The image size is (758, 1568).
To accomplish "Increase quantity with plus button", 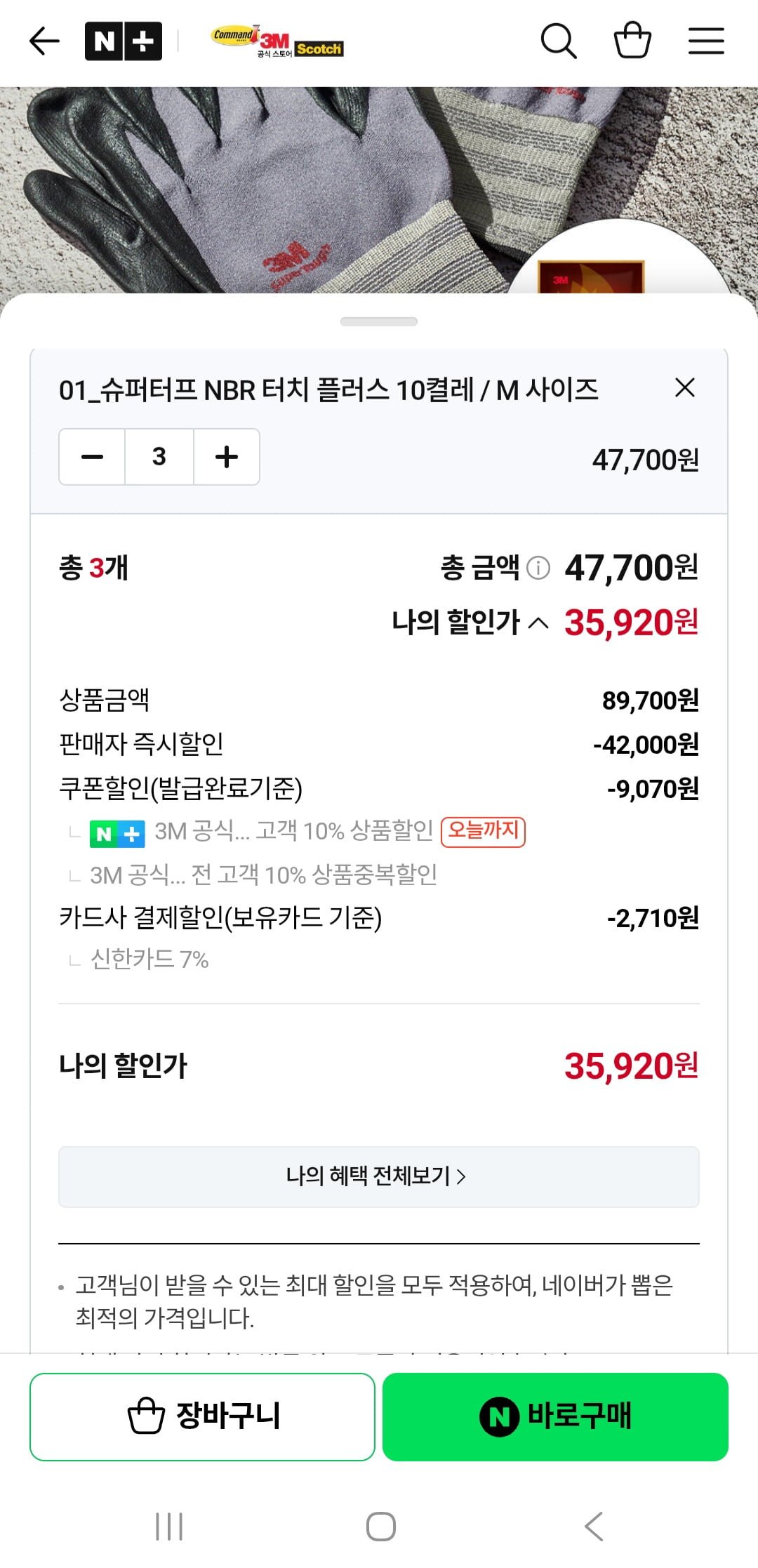I will tap(227, 457).
